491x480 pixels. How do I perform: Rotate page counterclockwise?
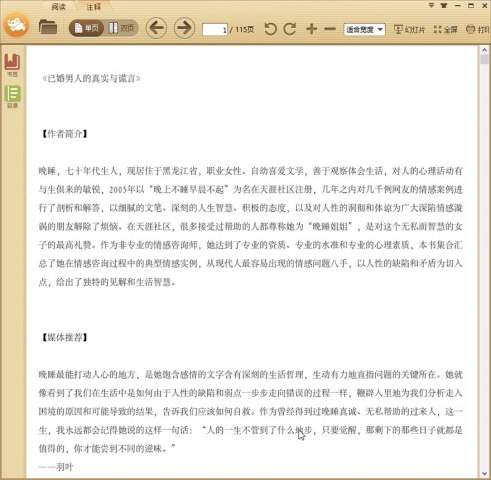270,29
